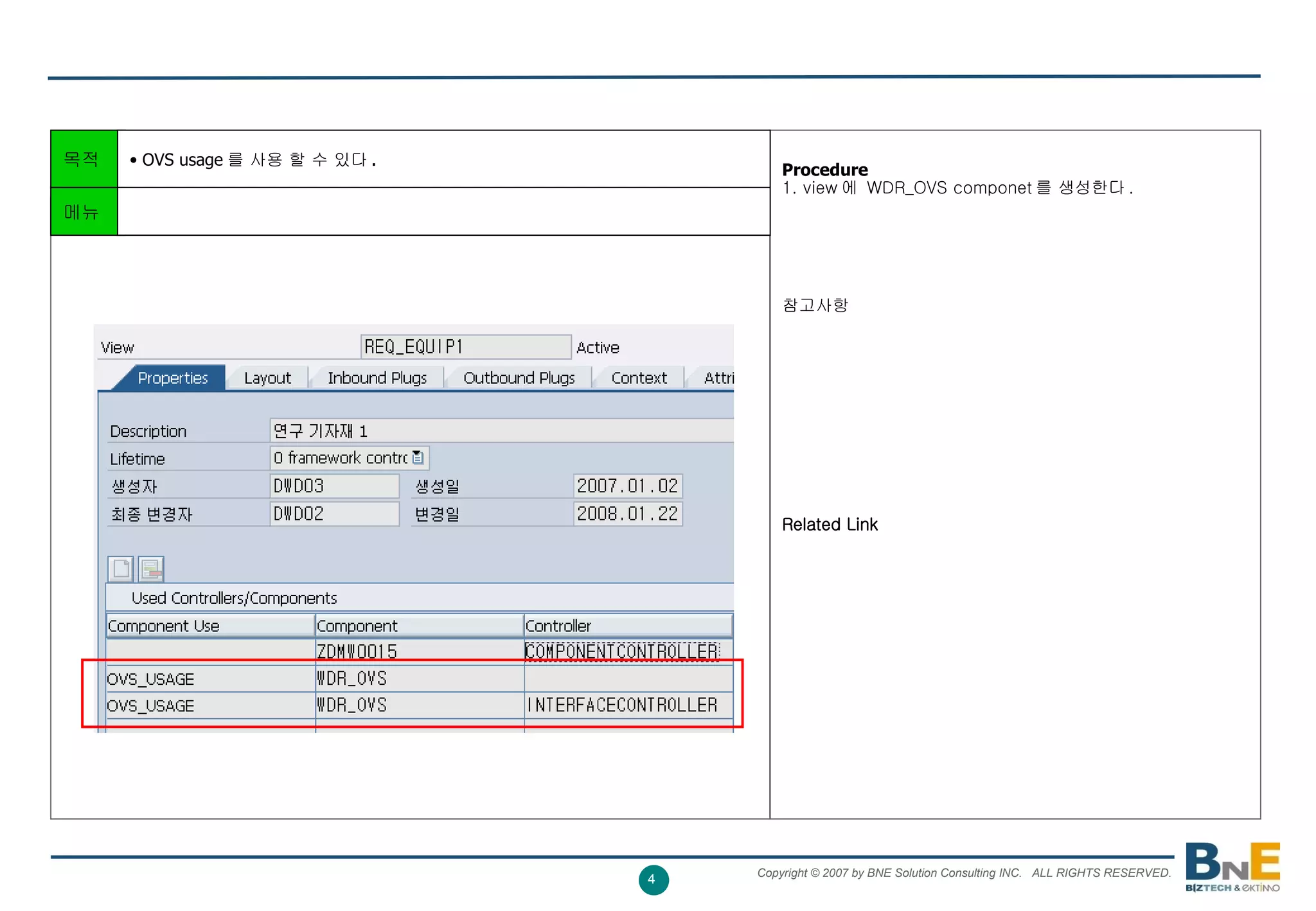This screenshot has width=1316, height=911.
Task: Click the change date 2008.01.22 field
Action: pyautogui.click(x=627, y=514)
